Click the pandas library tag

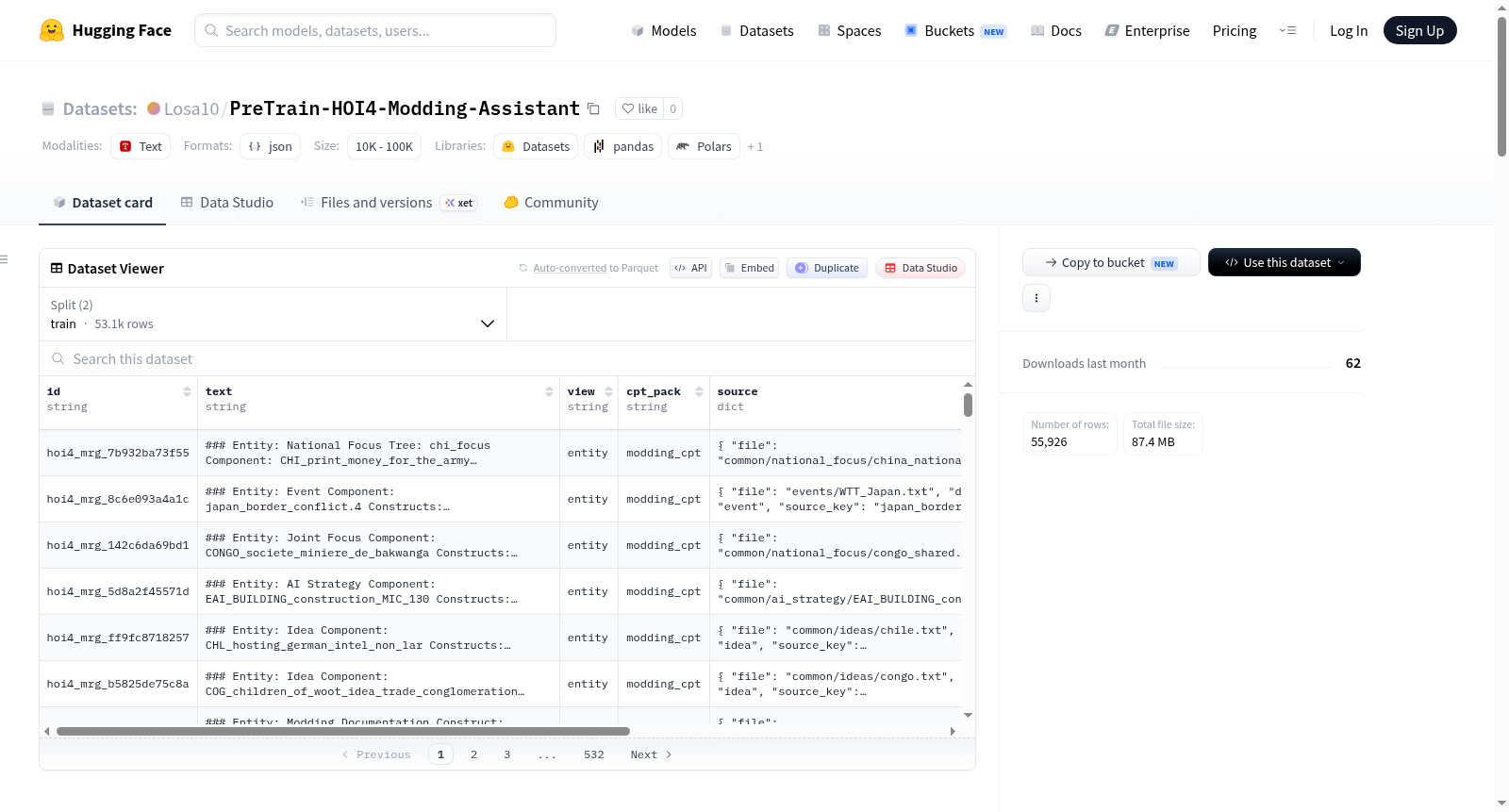(623, 146)
